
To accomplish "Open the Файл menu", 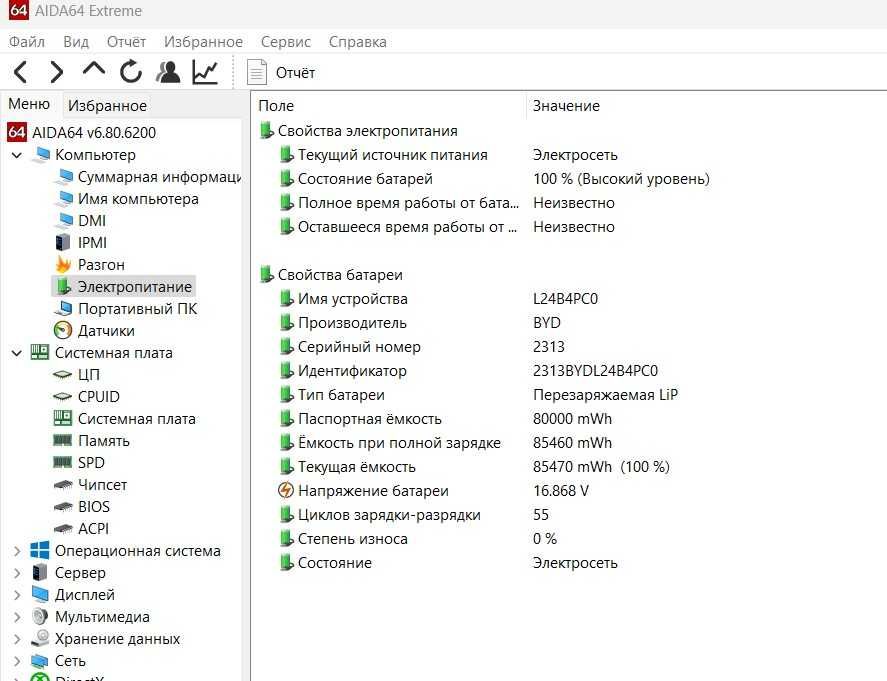I will [x=27, y=42].
